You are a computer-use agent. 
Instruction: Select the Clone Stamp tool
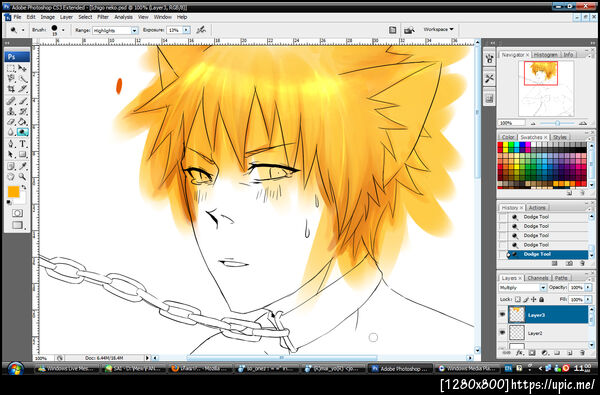tap(11, 112)
